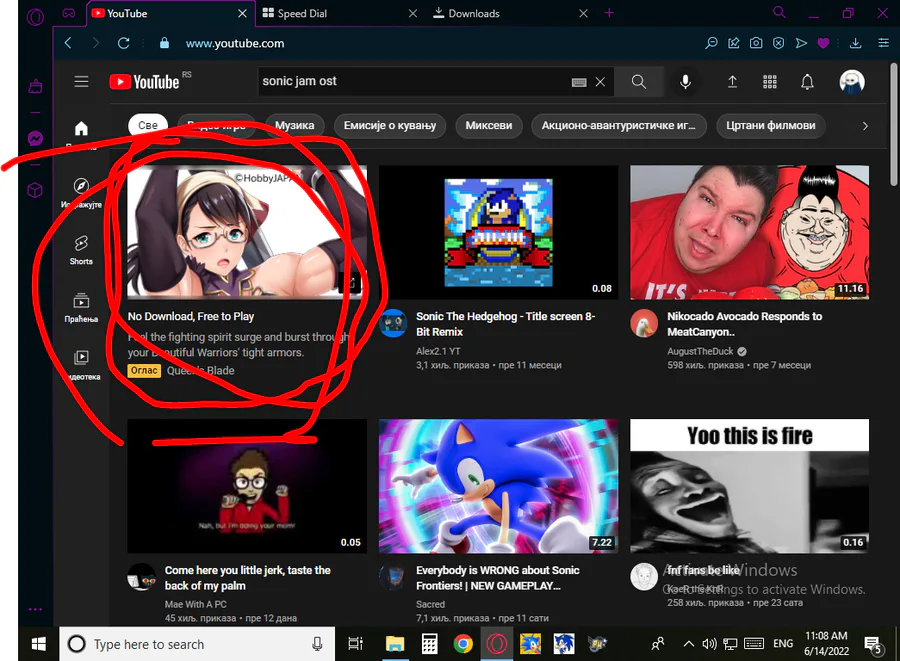Click the heart bookmark icon in address bar
The width and height of the screenshot is (900, 661).
click(x=823, y=43)
